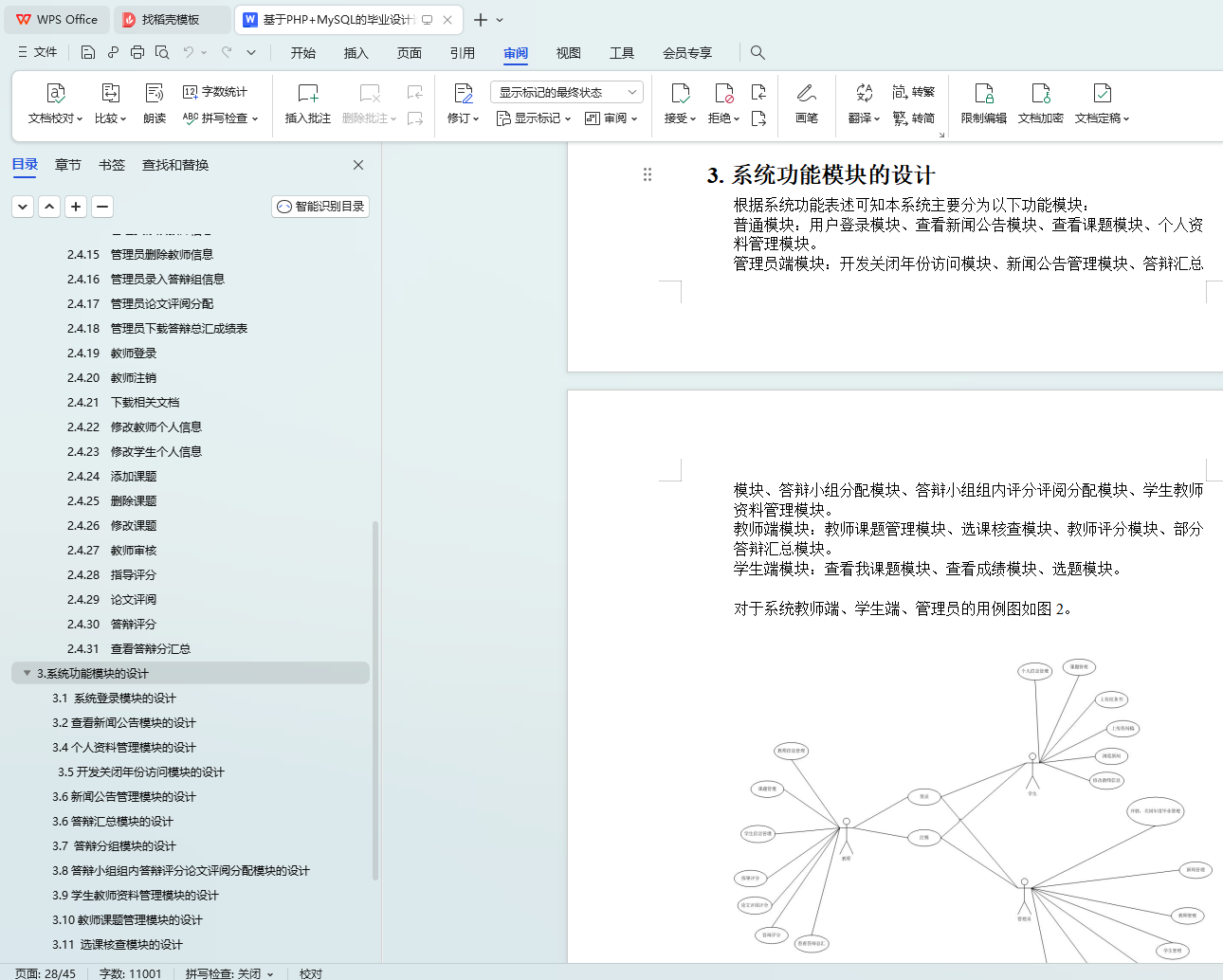The height and width of the screenshot is (980, 1223).
Task: Open the 开始 ribbon tab
Action: pos(303,53)
